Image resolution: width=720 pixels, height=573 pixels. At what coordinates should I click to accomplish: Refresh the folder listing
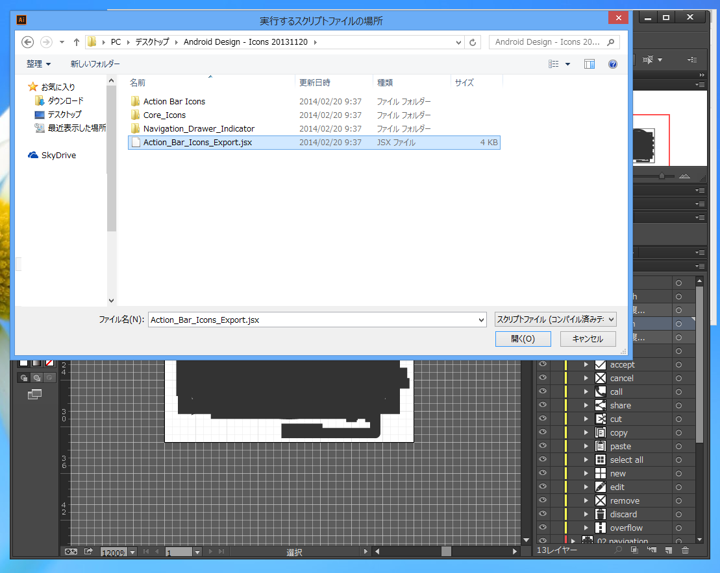click(x=472, y=42)
